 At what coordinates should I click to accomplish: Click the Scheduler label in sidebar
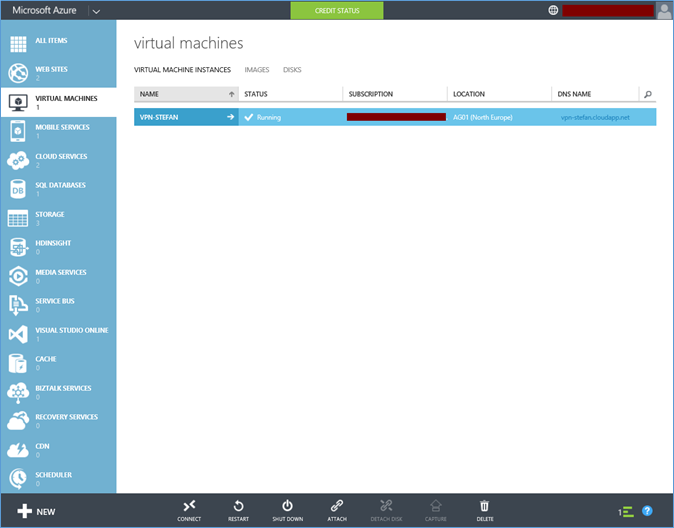click(x=54, y=475)
